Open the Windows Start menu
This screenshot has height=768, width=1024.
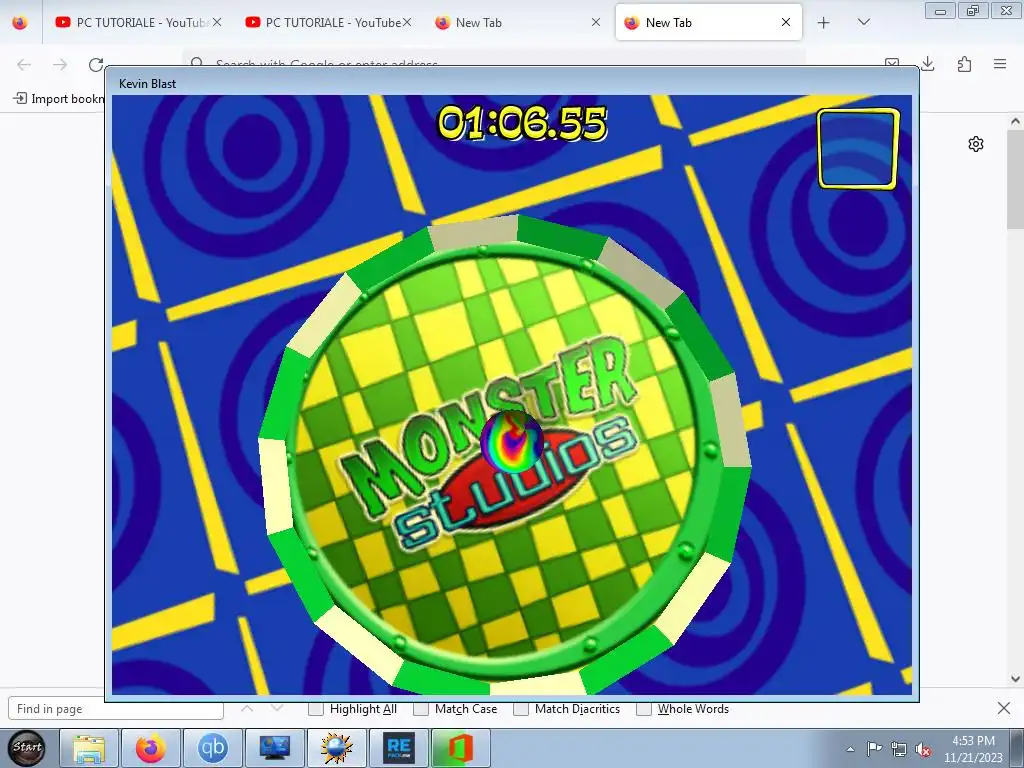tap(27, 748)
